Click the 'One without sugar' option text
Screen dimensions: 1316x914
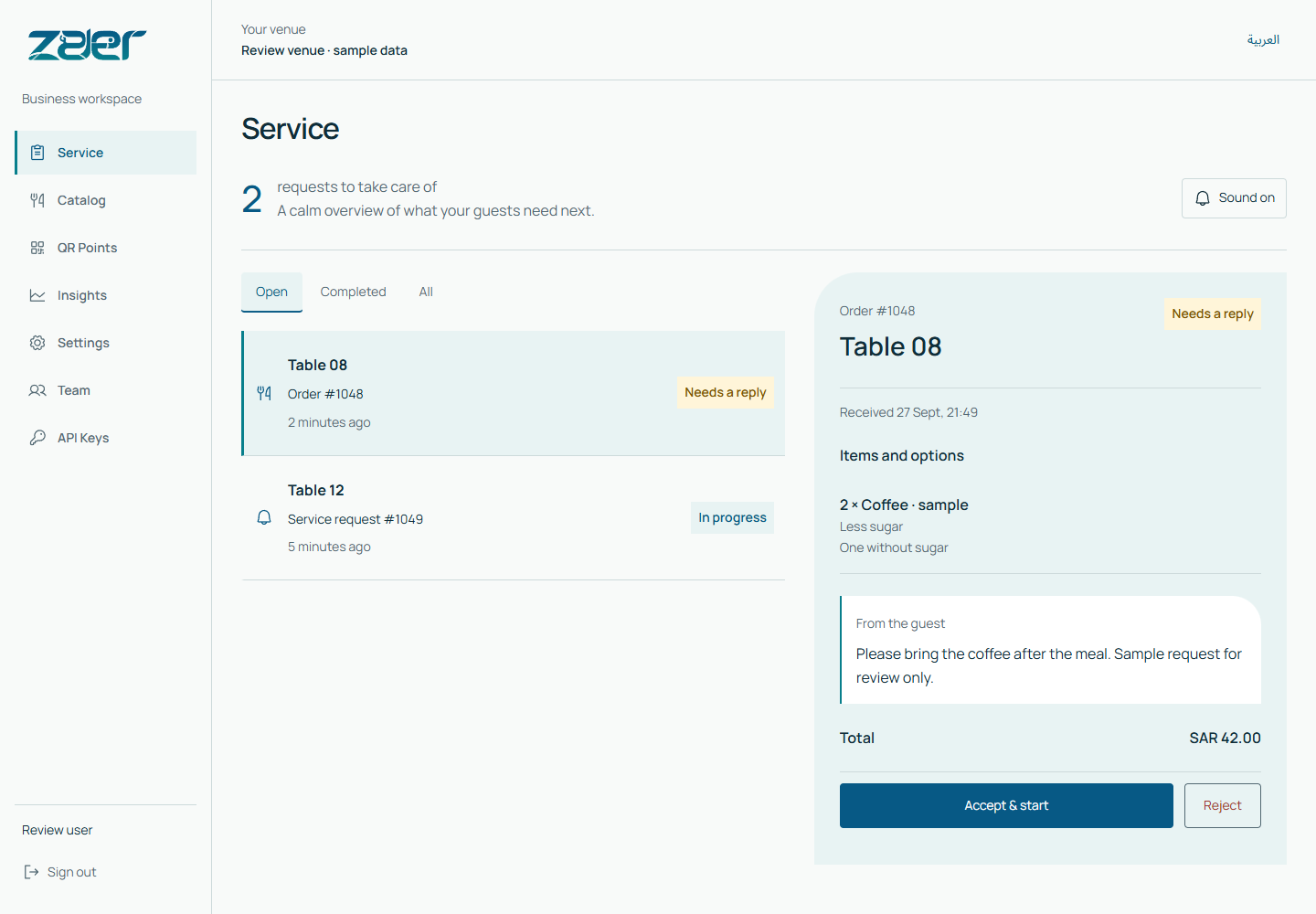(894, 548)
